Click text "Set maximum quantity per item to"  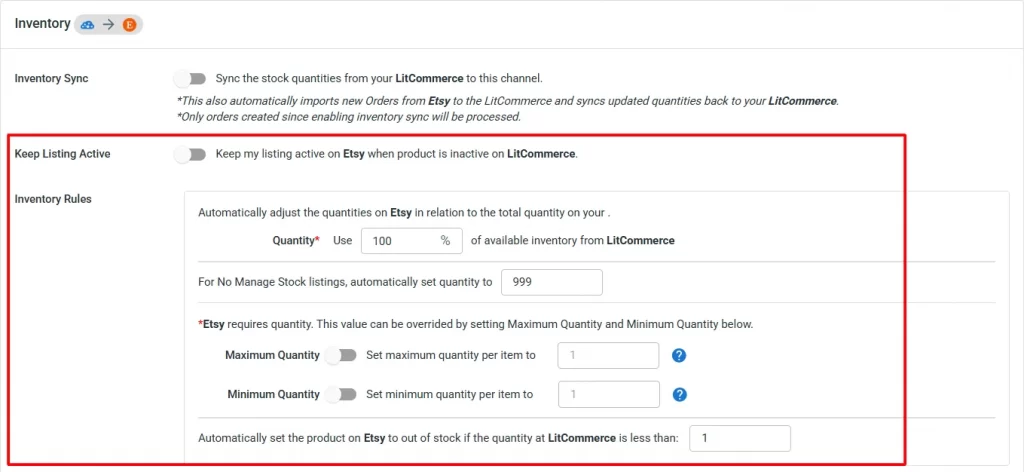click(x=451, y=356)
